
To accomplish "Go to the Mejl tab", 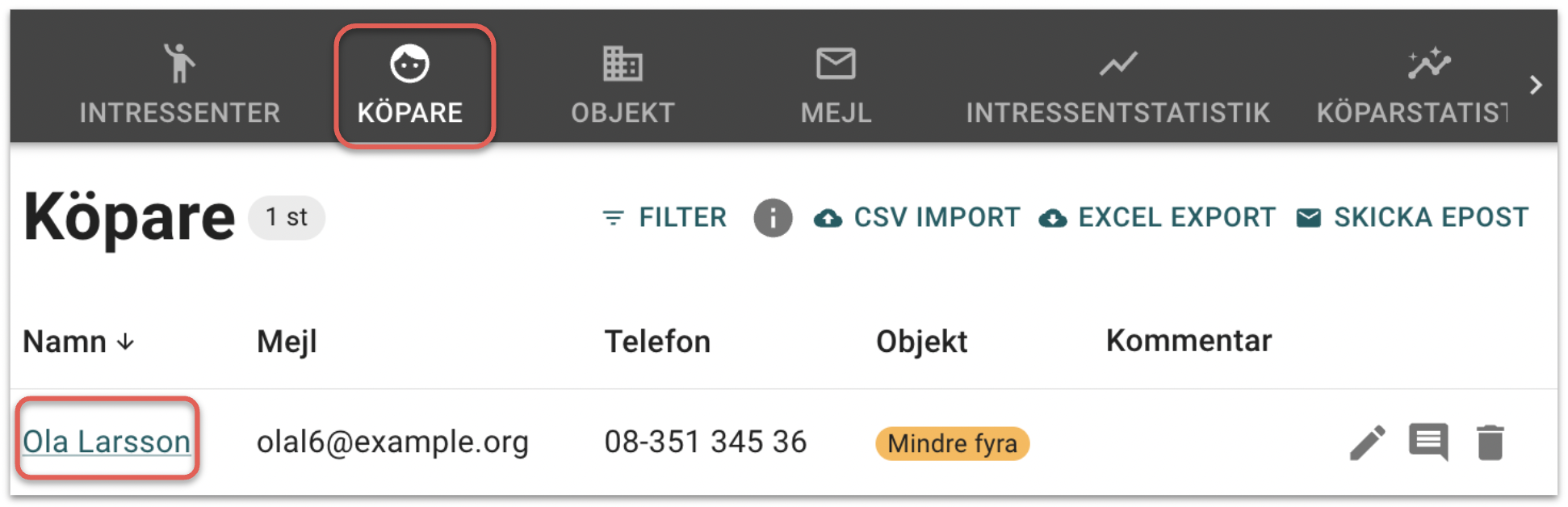I will pyautogui.click(x=836, y=85).
